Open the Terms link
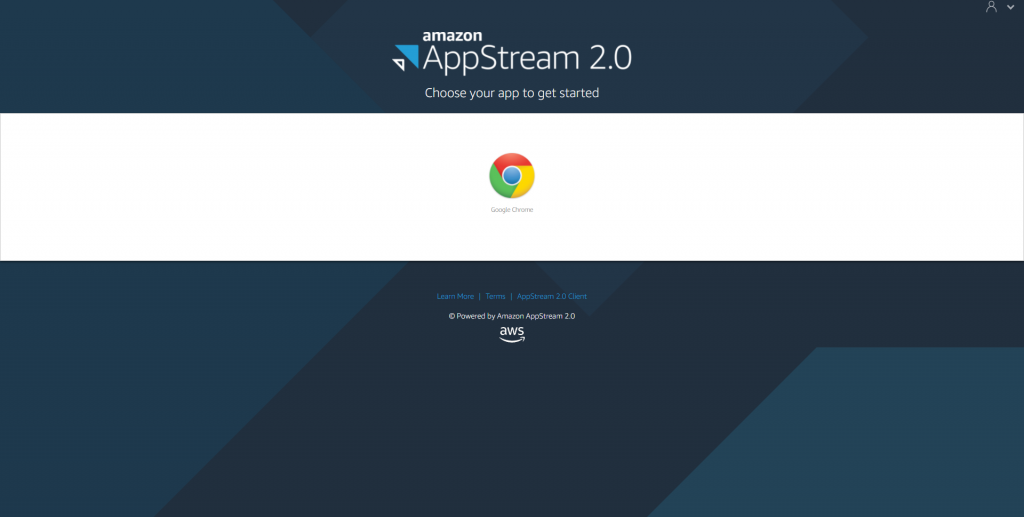The height and width of the screenshot is (517, 1024). pyautogui.click(x=495, y=296)
